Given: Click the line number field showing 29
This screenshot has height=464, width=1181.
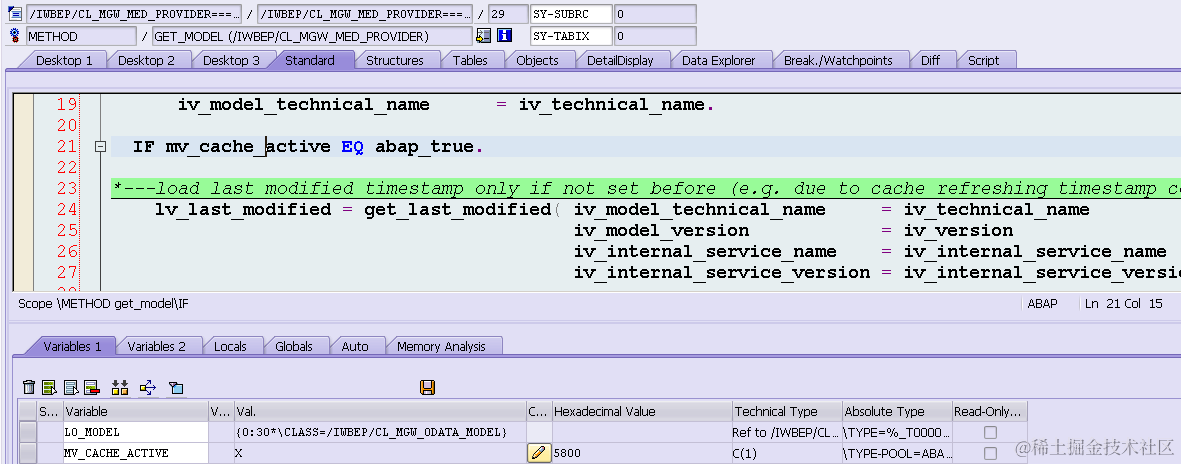Looking at the screenshot, I should pos(508,14).
